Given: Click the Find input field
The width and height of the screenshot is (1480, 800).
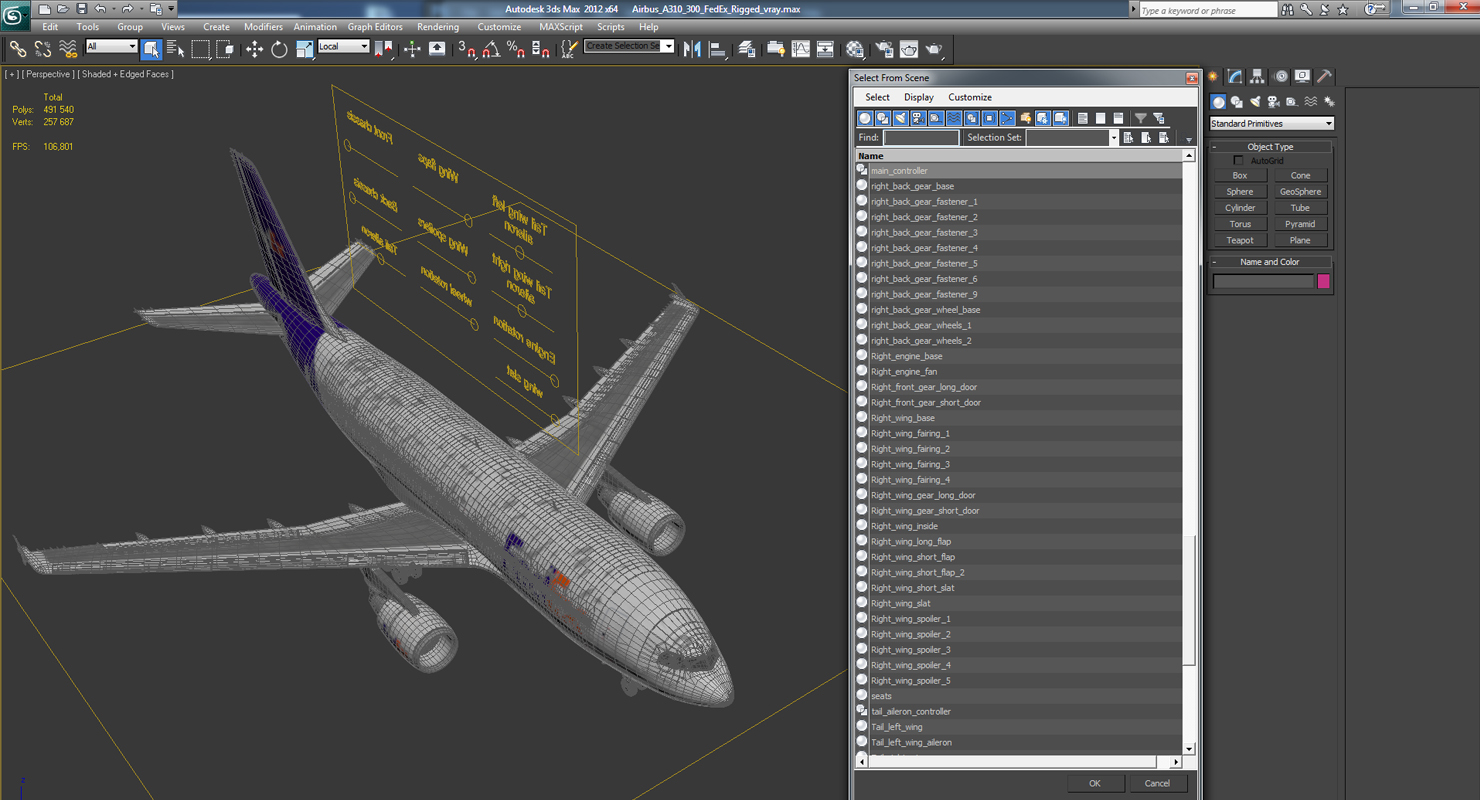Looking at the screenshot, I should tap(921, 137).
